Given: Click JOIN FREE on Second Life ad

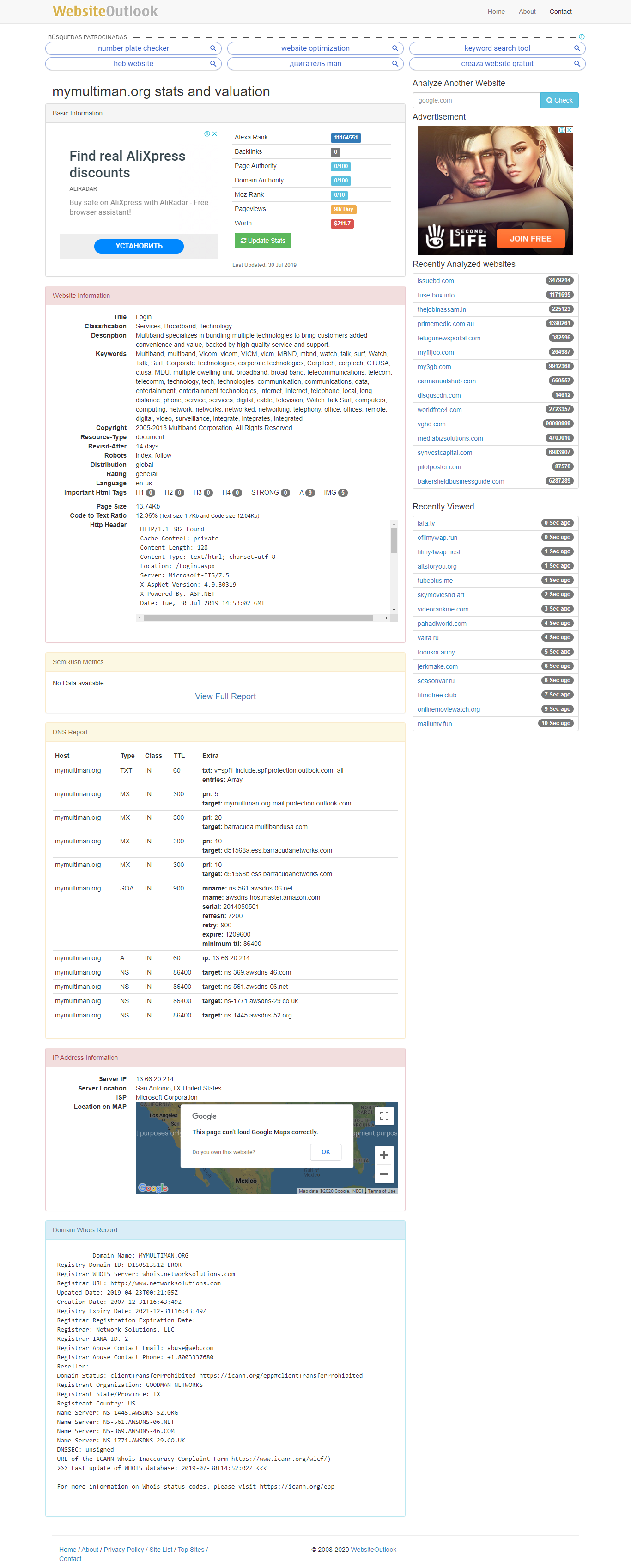Looking at the screenshot, I should pyautogui.click(x=530, y=239).
